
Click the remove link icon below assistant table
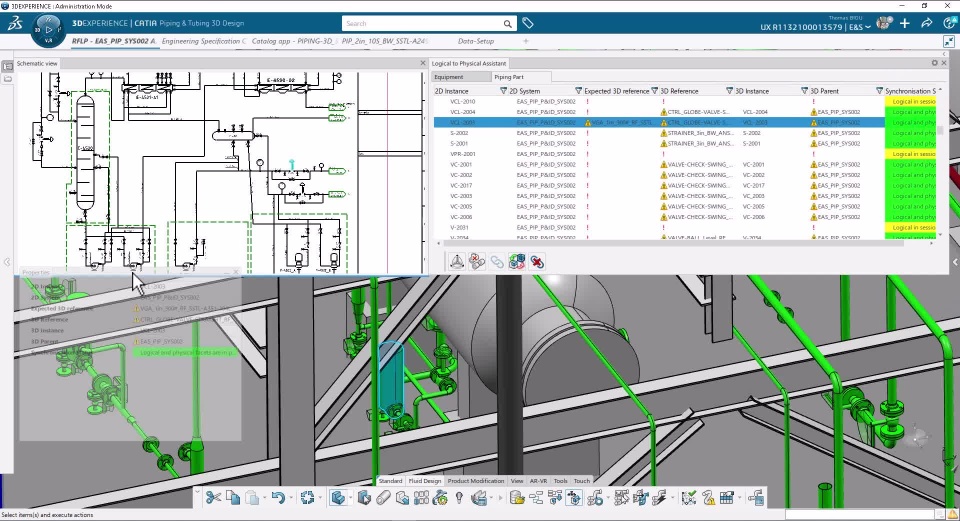pyautogui.click(x=477, y=261)
